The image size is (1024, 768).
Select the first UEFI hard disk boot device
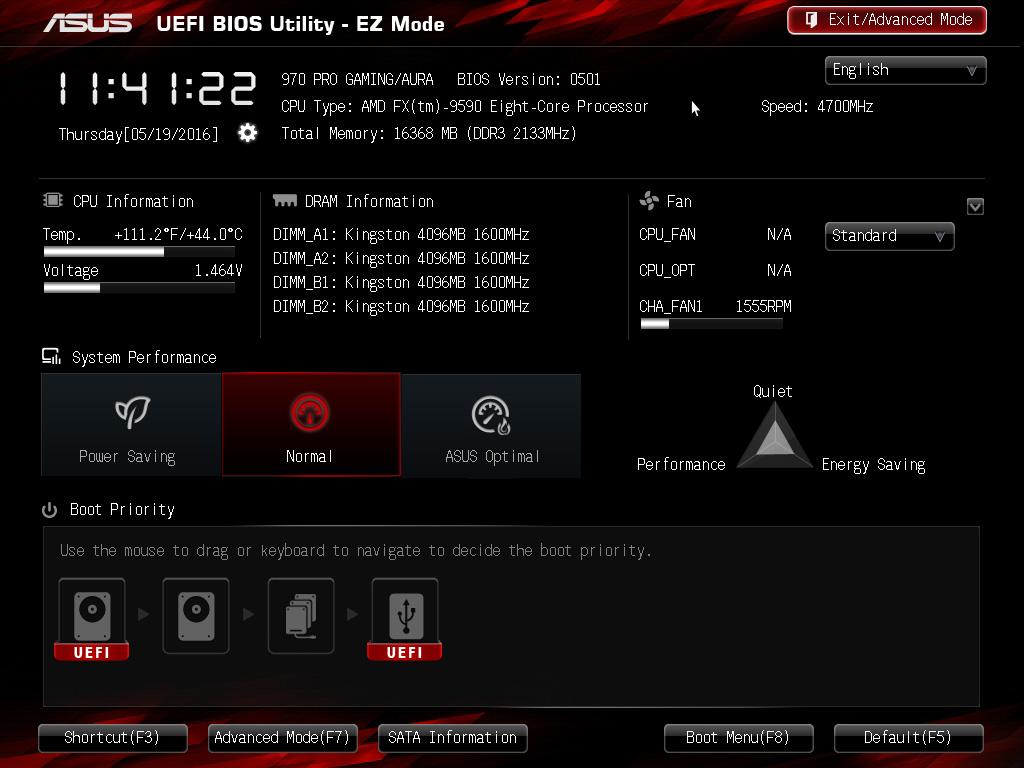click(x=91, y=619)
